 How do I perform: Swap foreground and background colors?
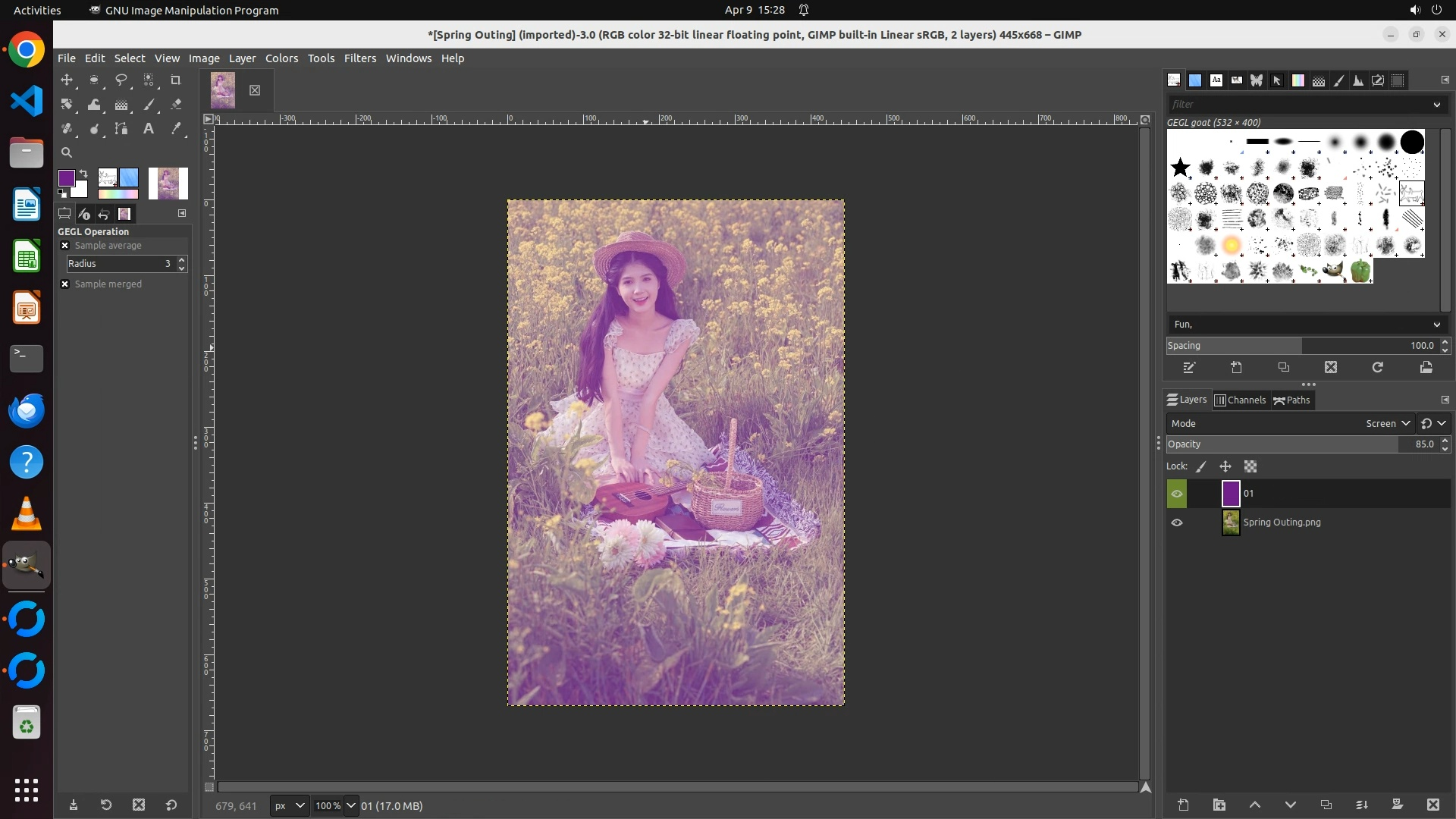(83, 174)
